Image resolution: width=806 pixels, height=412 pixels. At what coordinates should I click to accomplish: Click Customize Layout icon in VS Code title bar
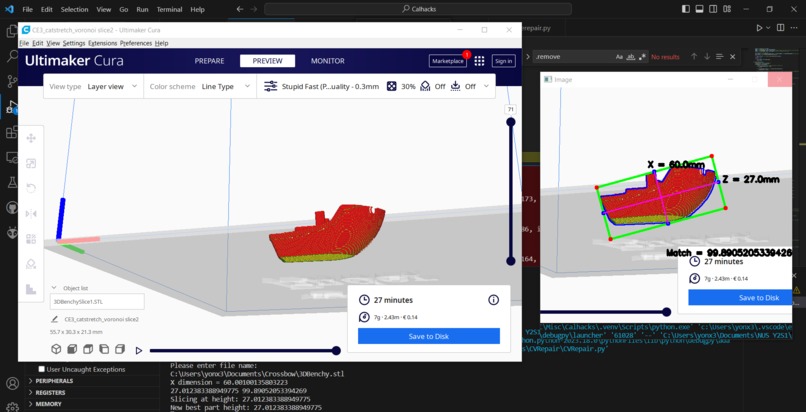[x=727, y=9]
